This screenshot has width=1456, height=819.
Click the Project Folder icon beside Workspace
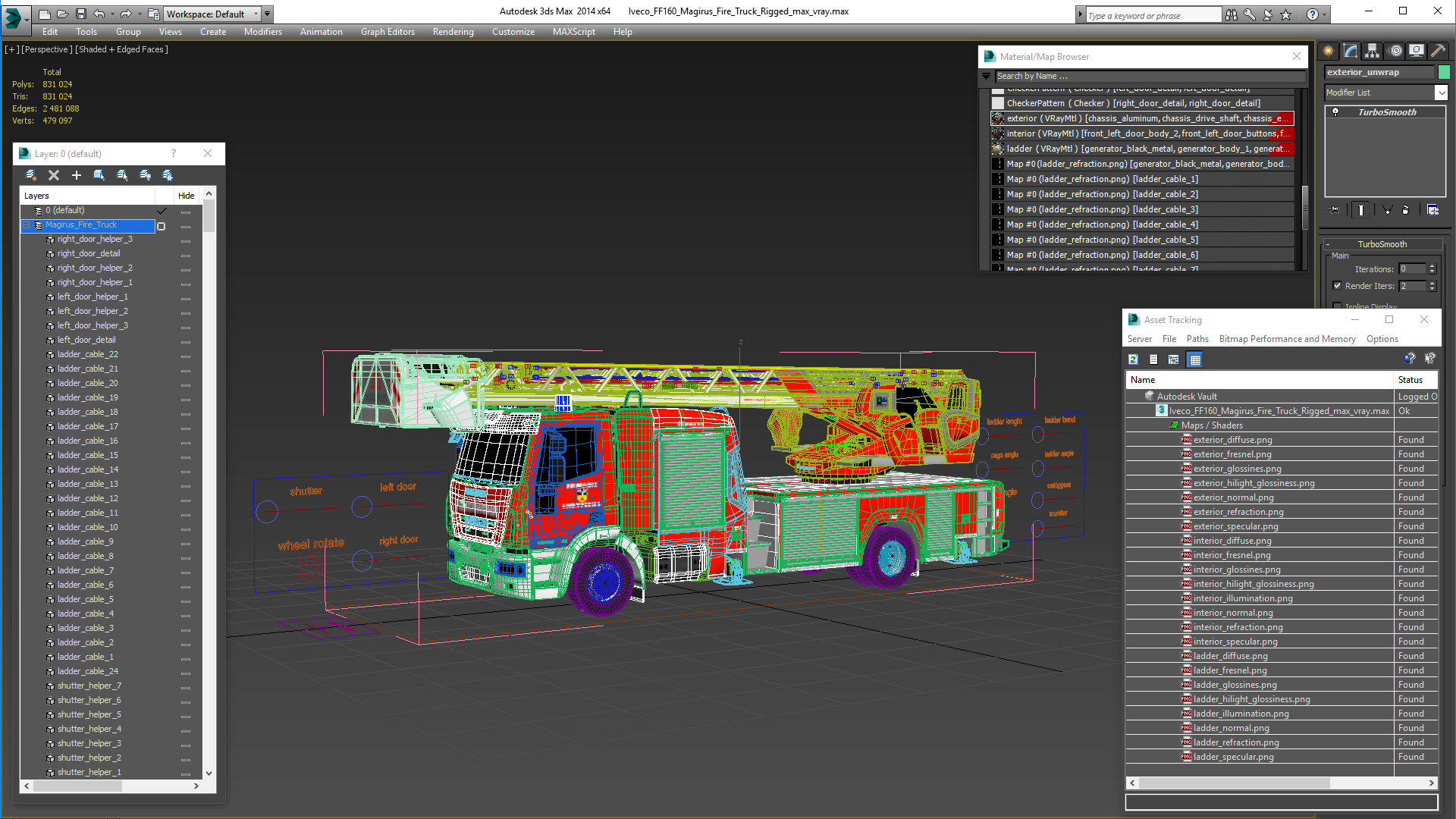click(154, 14)
